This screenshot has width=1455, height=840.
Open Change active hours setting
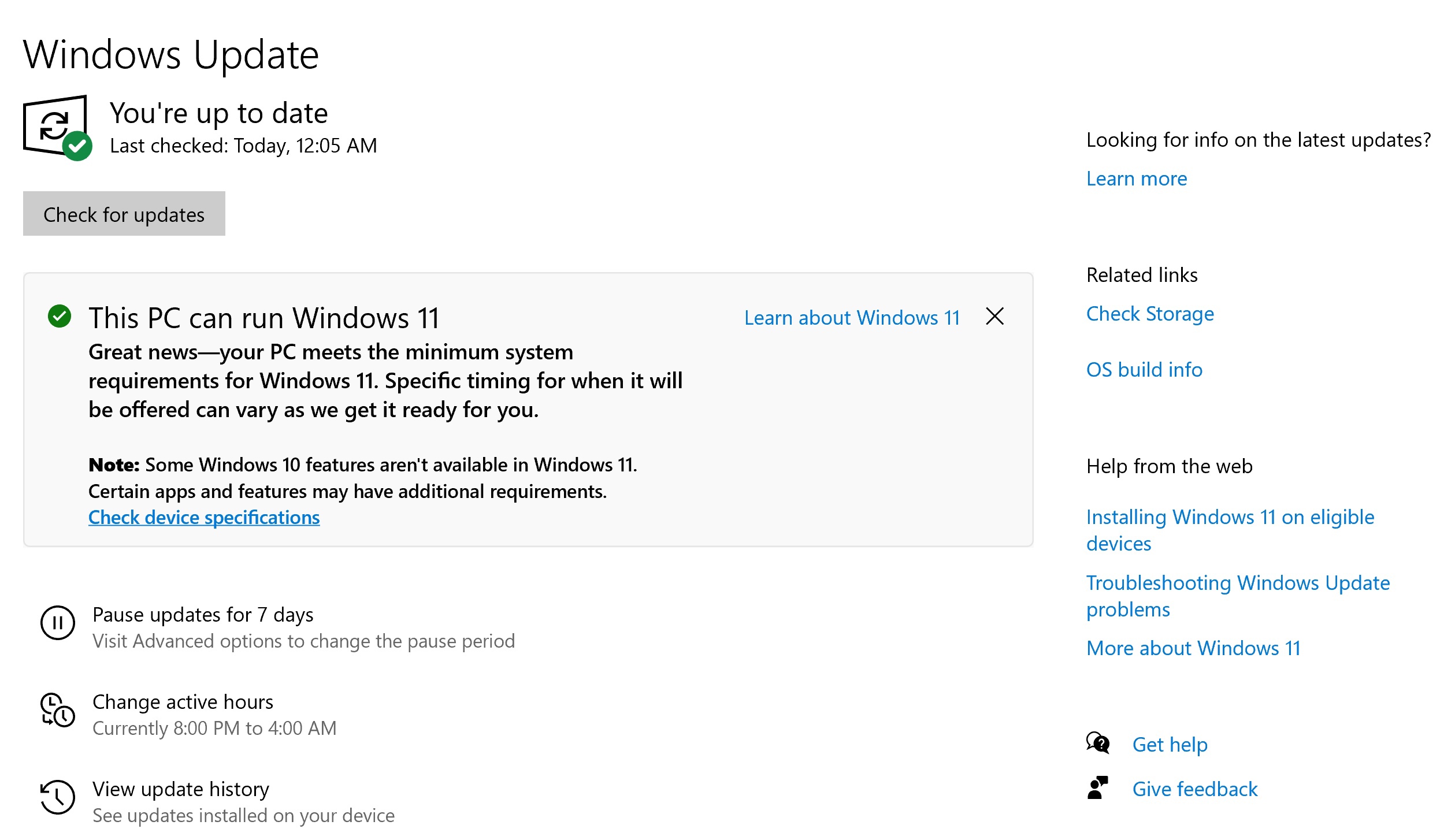pos(183,702)
